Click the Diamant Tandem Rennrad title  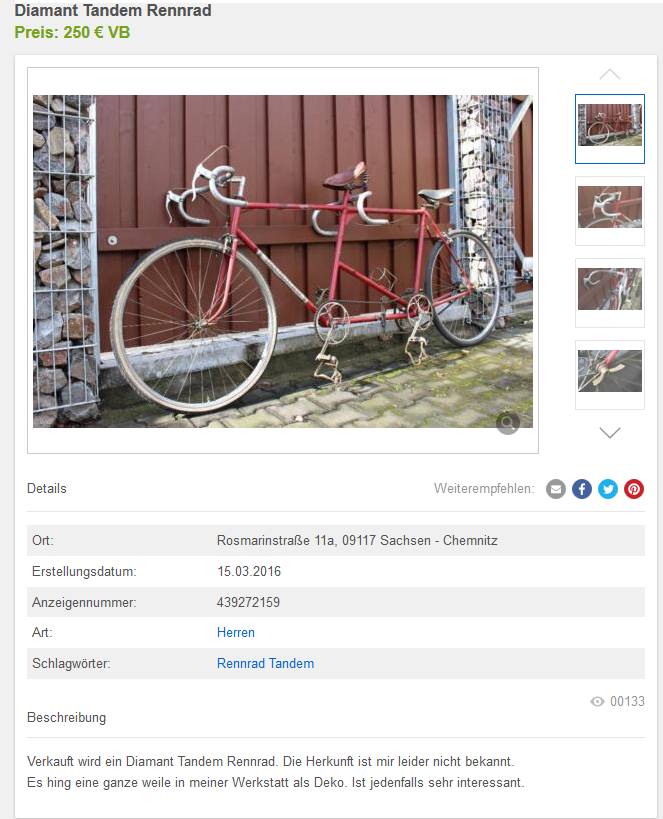(113, 10)
